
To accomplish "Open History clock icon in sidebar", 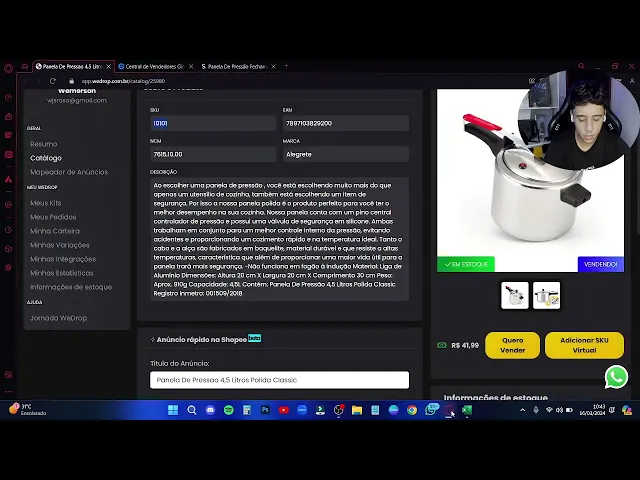I will coord(8,230).
